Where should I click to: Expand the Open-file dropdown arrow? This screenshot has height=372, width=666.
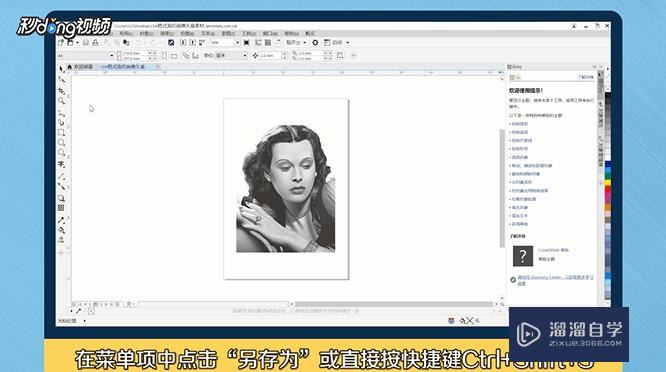(x=77, y=42)
